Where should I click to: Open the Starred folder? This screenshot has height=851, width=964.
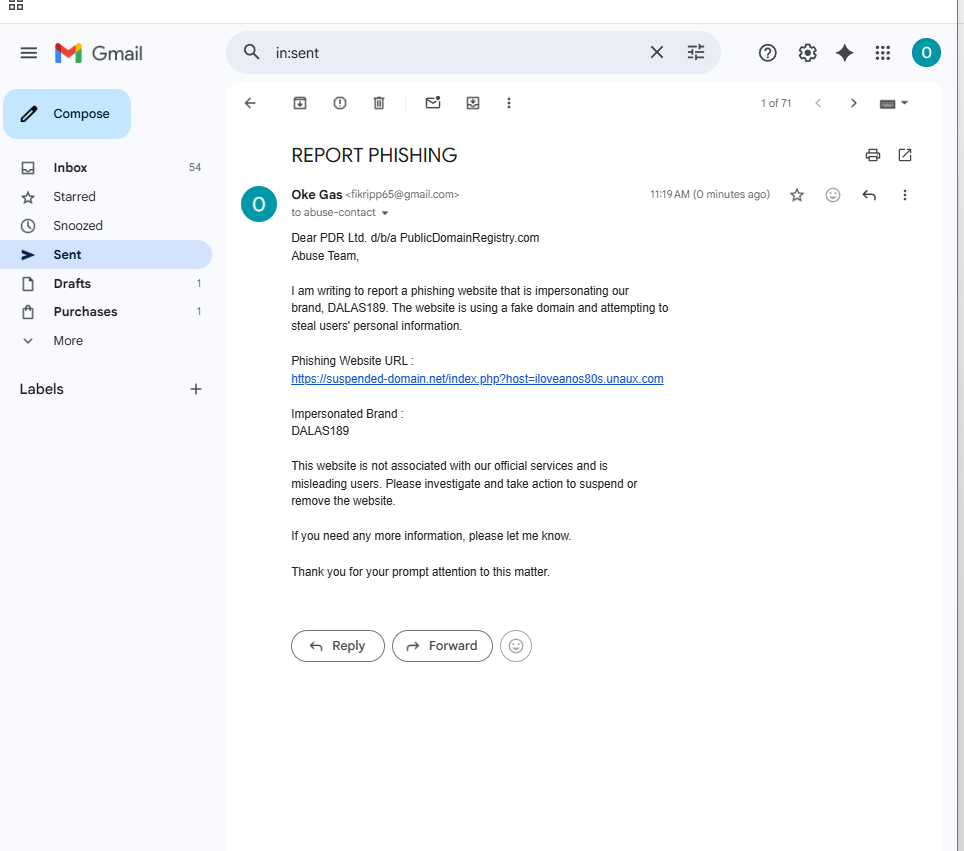pos(106,197)
